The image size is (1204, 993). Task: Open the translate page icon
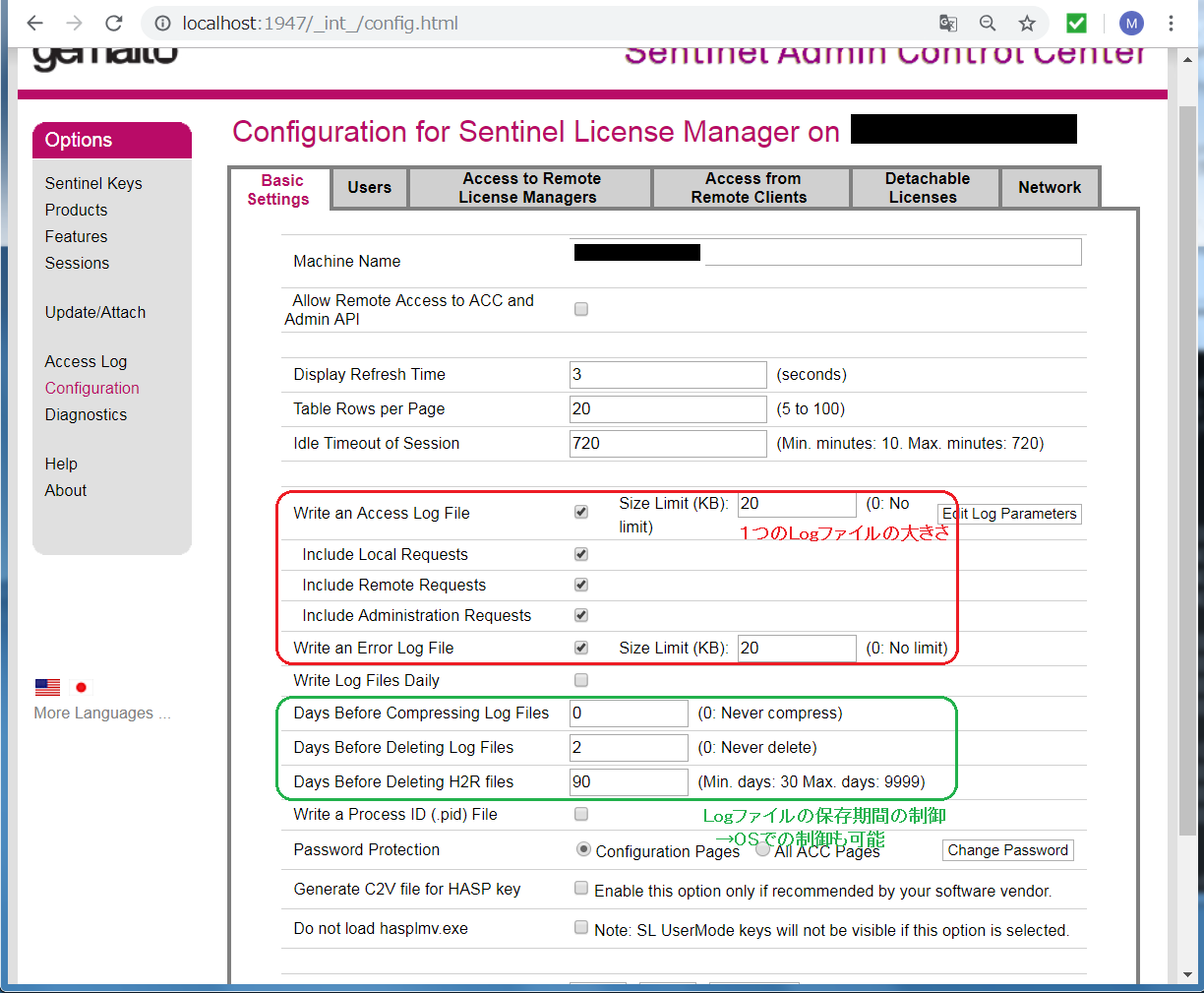tap(948, 23)
